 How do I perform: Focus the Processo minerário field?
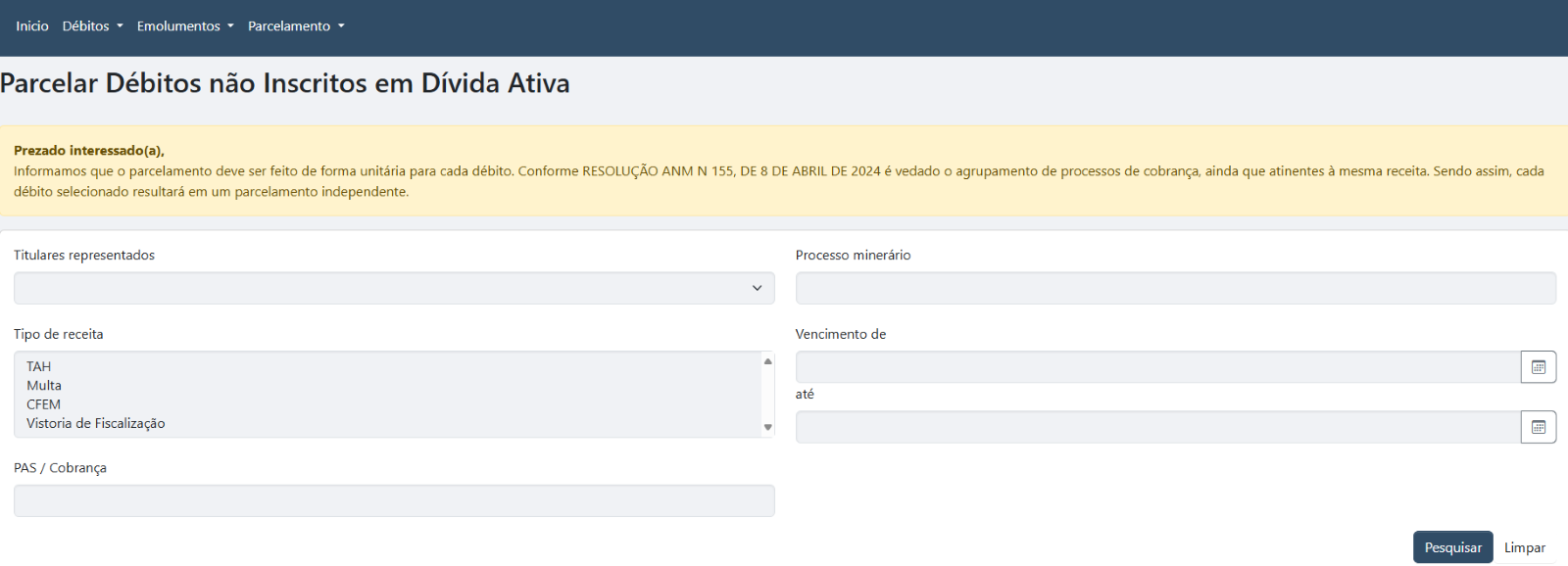click(1175, 288)
